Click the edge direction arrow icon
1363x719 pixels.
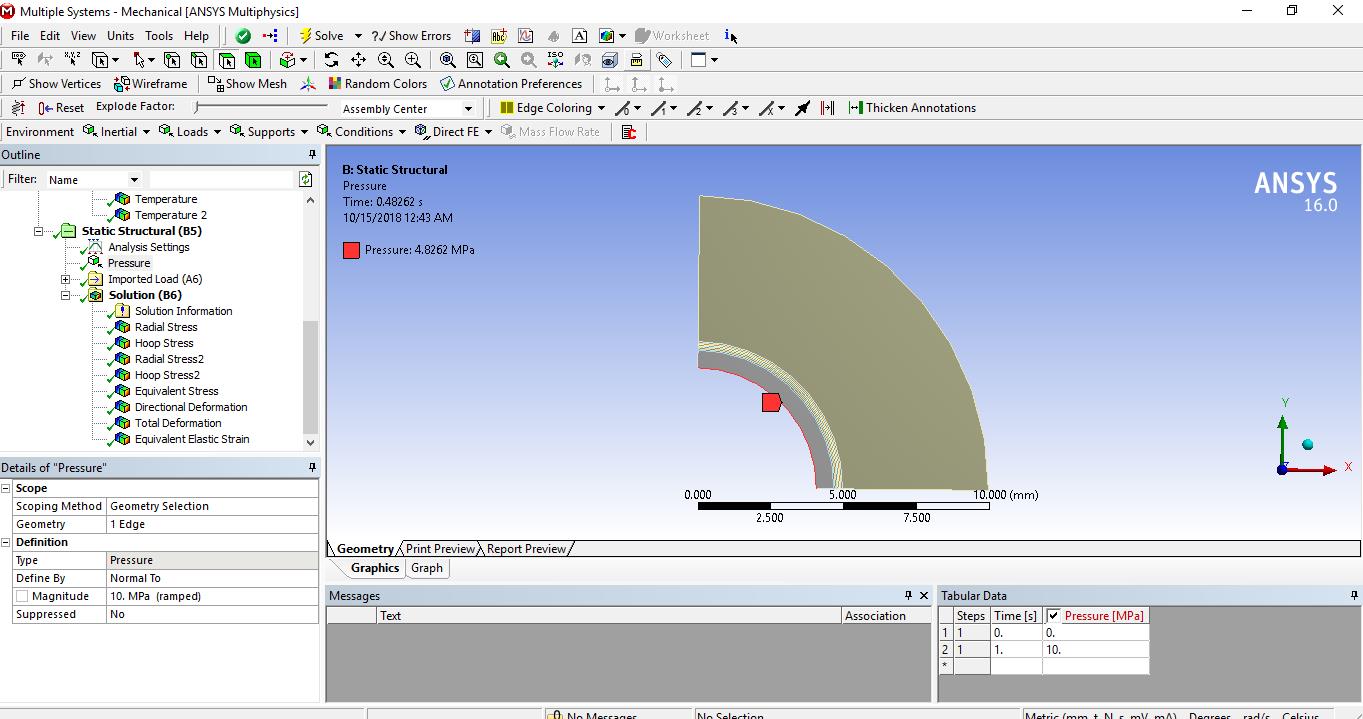pos(802,108)
